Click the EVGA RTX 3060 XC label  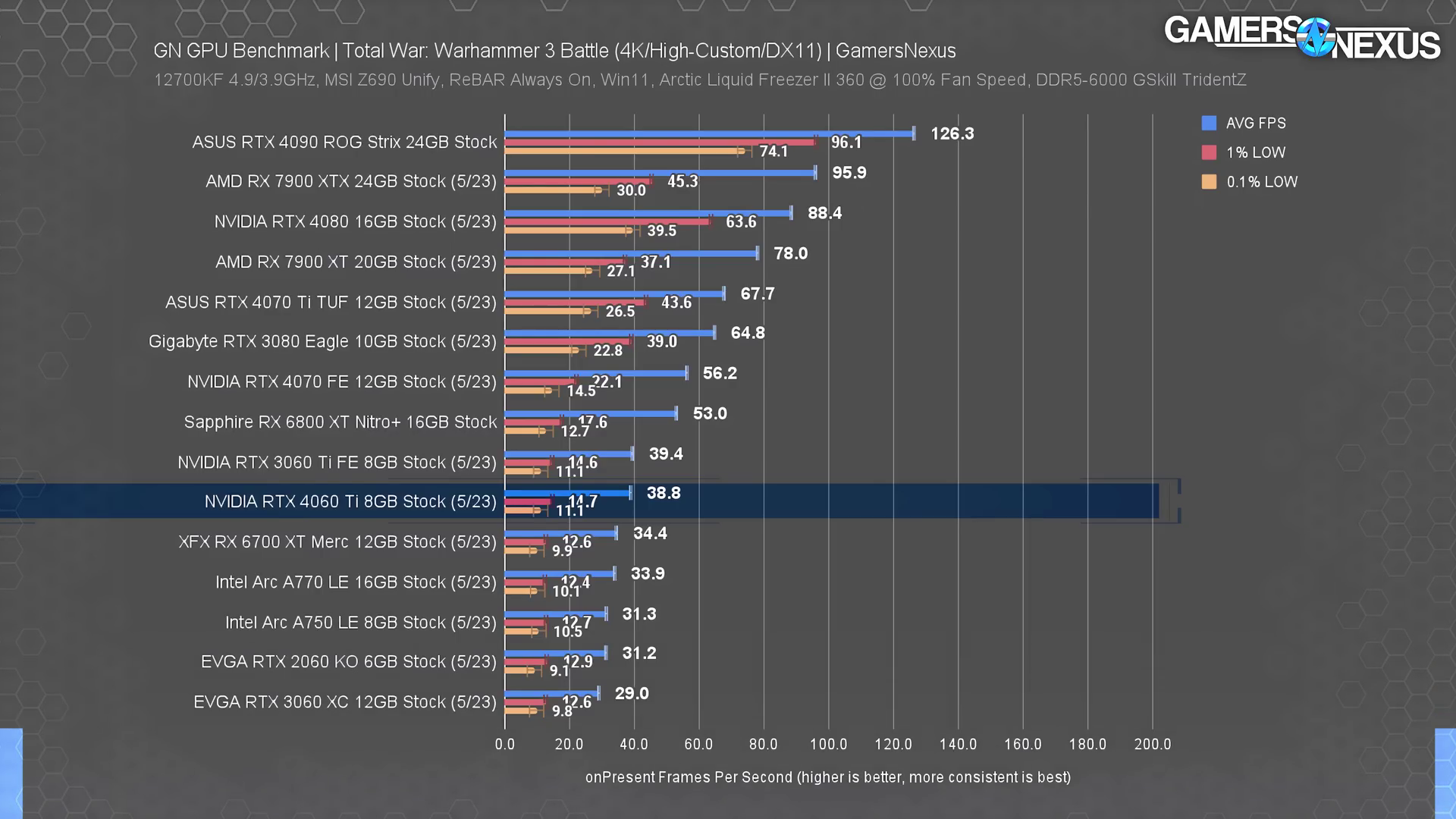[344, 702]
